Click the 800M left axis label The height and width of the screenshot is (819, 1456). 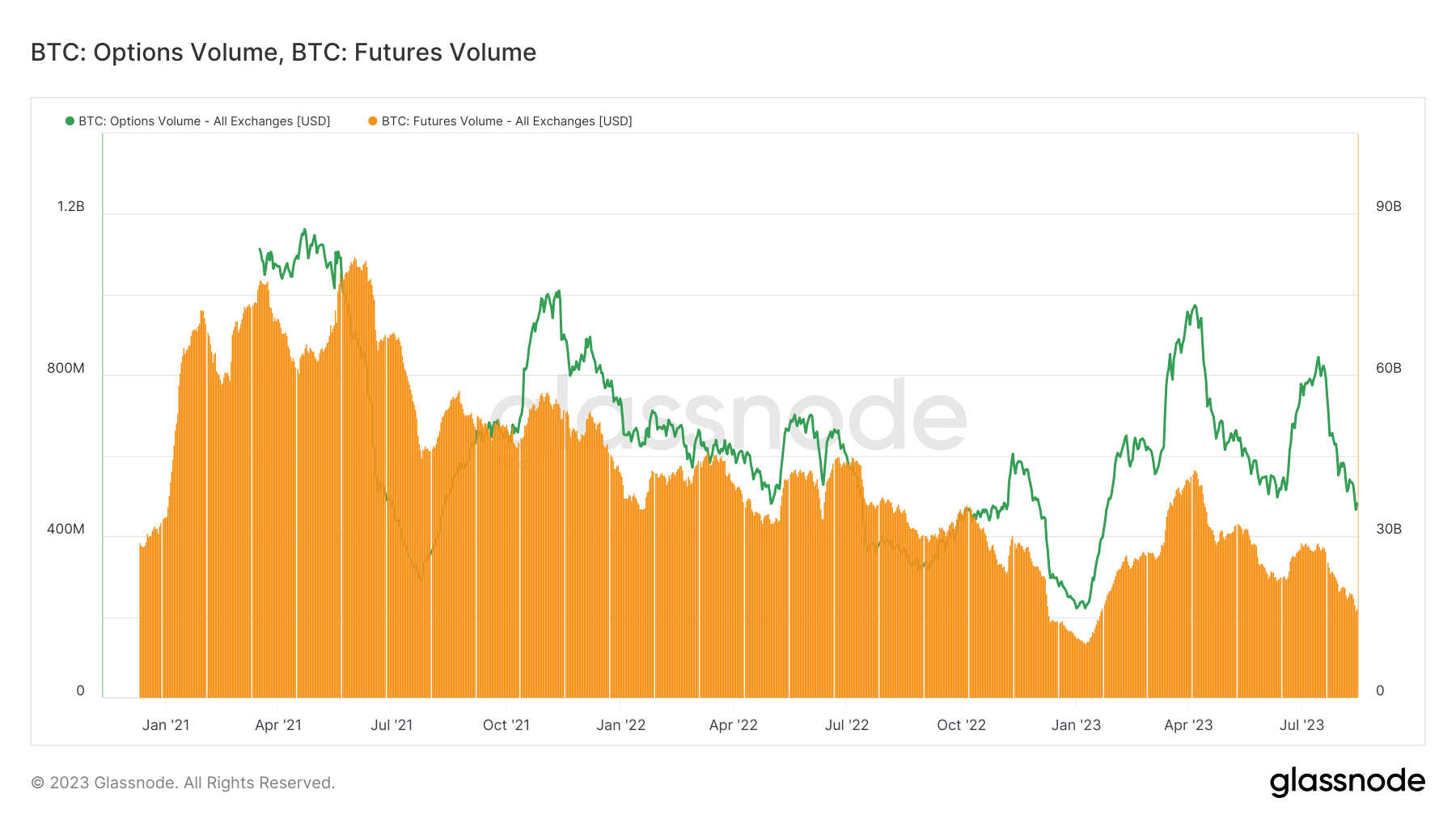point(66,369)
